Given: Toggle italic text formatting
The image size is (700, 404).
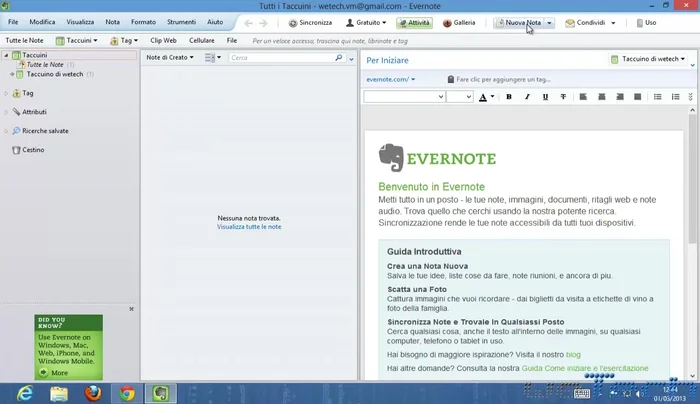Looking at the screenshot, I should (527, 97).
